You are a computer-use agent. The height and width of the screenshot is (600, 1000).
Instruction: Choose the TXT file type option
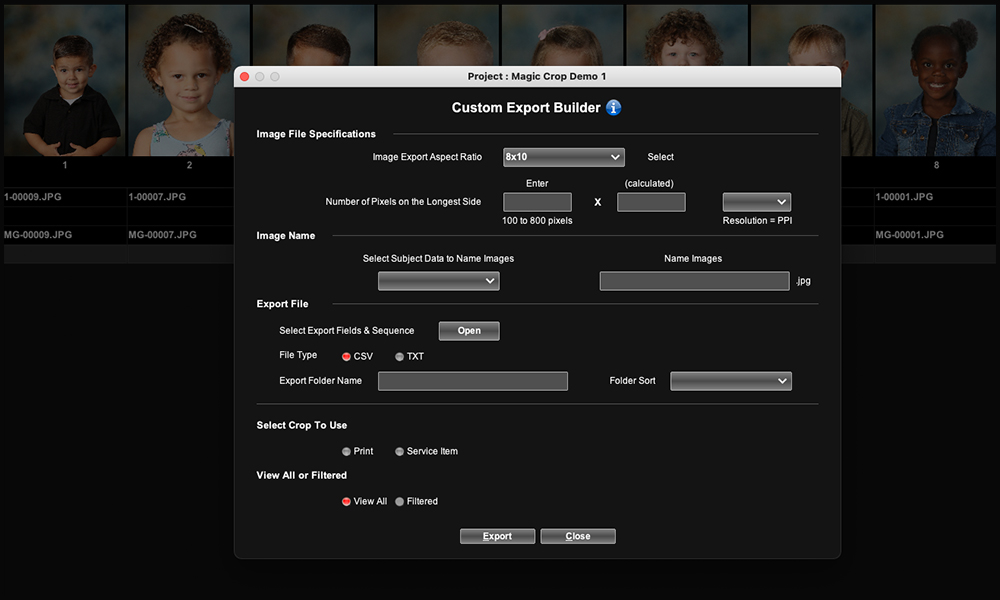click(x=400, y=356)
